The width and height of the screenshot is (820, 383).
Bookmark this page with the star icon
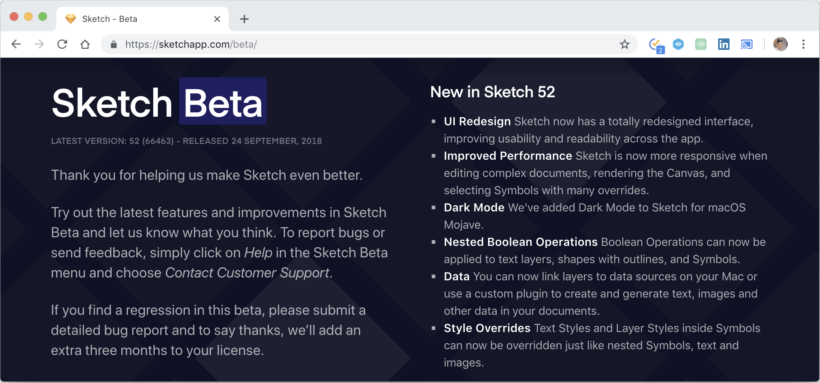(624, 44)
